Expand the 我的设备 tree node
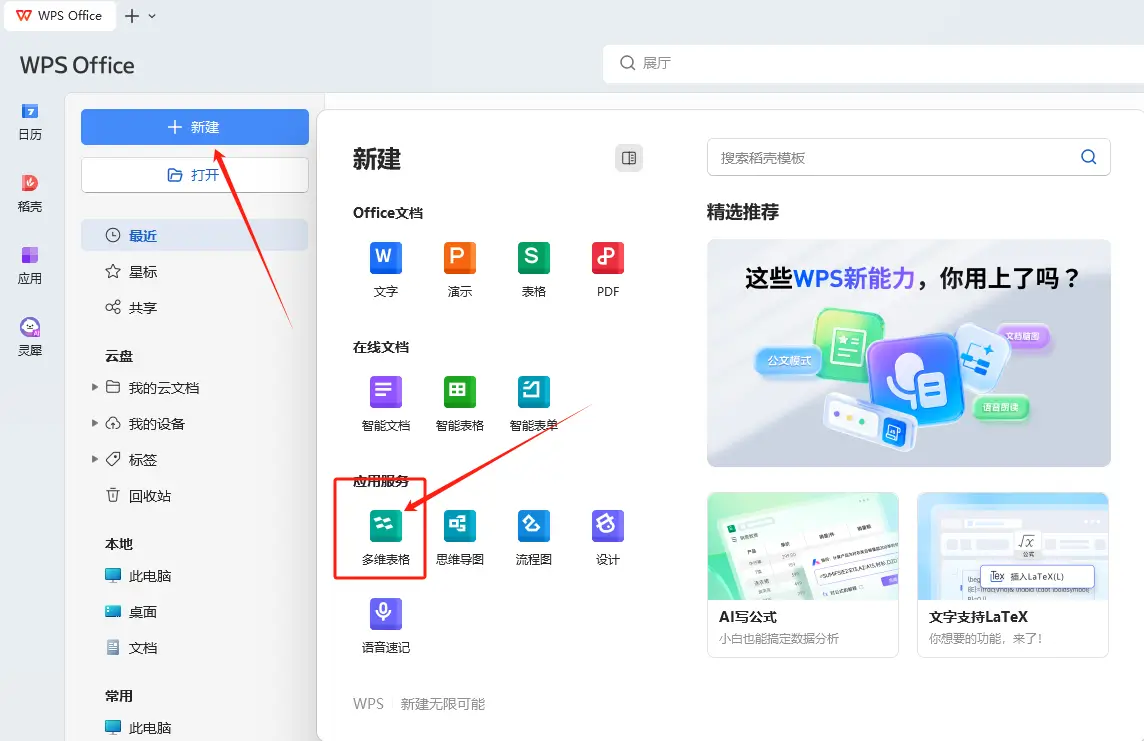This screenshot has height=741, width=1144. point(95,423)
